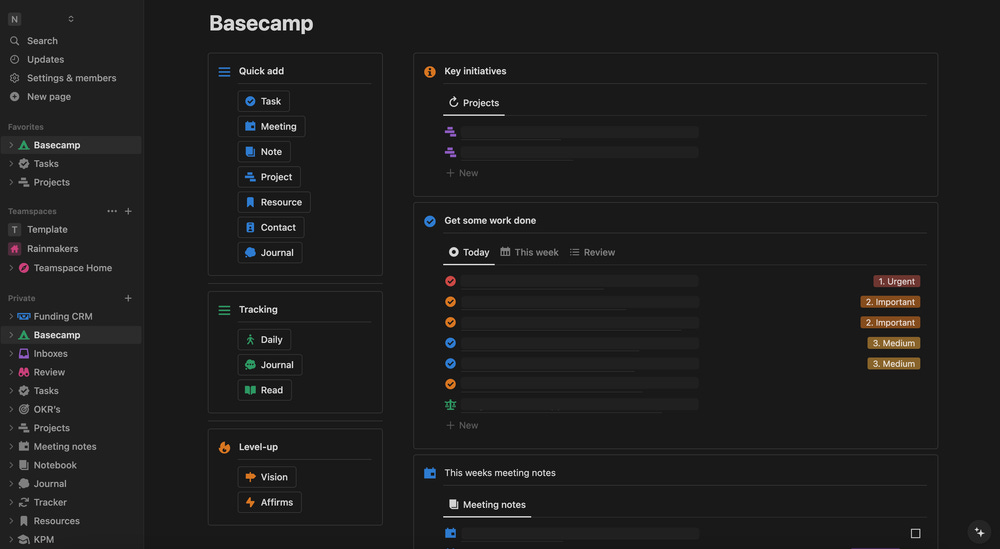Click the Read tracking button
1000x549 pixels.
265,390
